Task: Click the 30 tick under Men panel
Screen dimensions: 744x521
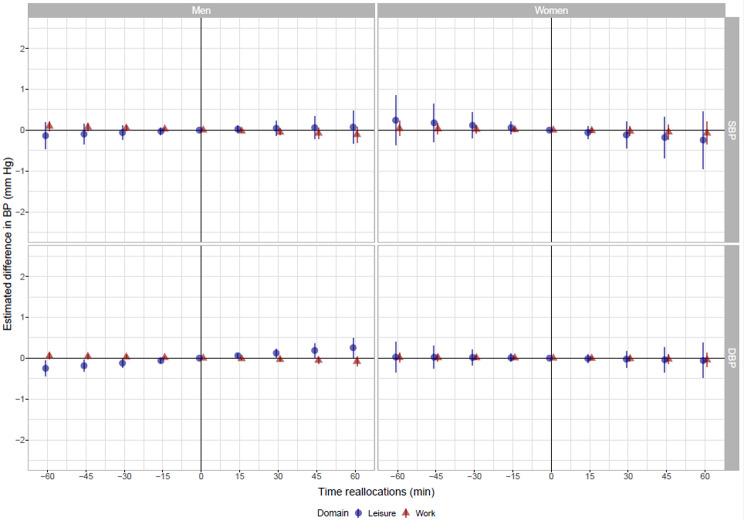Action: click(x=278, y=476)
